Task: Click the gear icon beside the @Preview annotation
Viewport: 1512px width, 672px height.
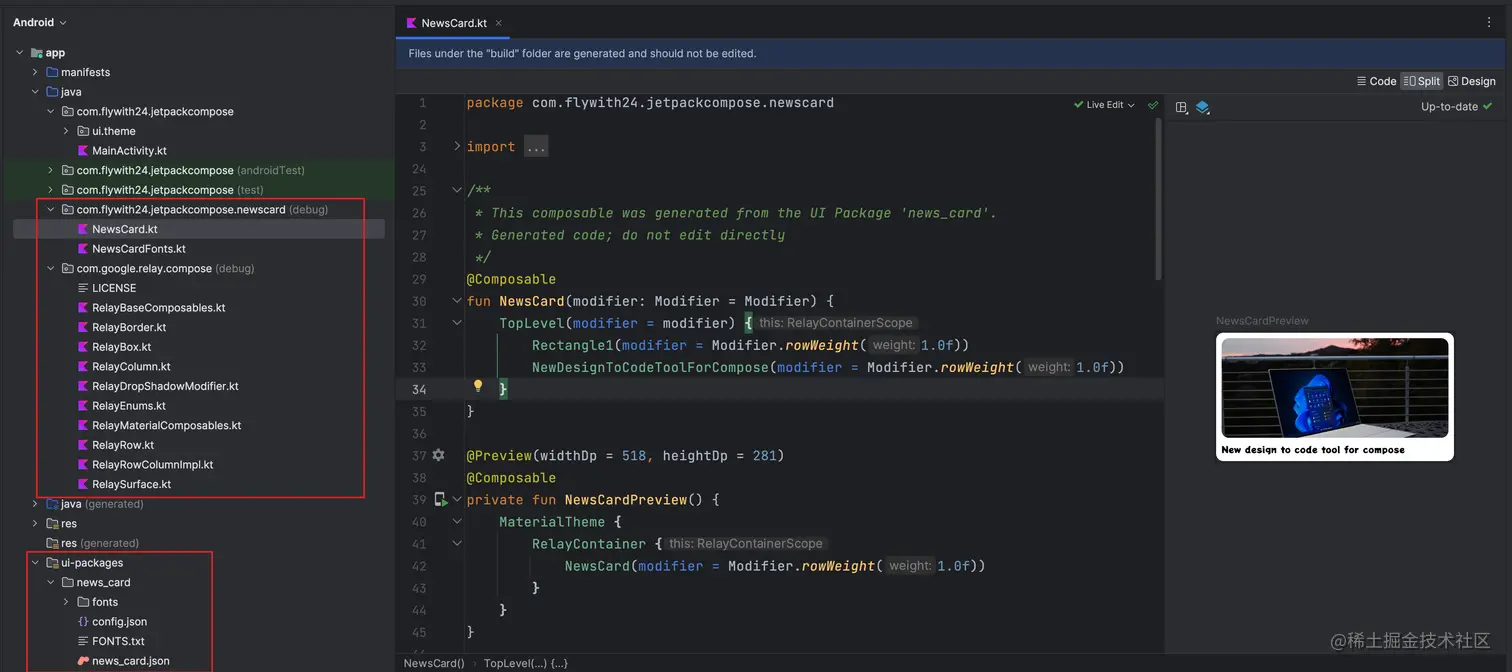Action: coord(438,455)
